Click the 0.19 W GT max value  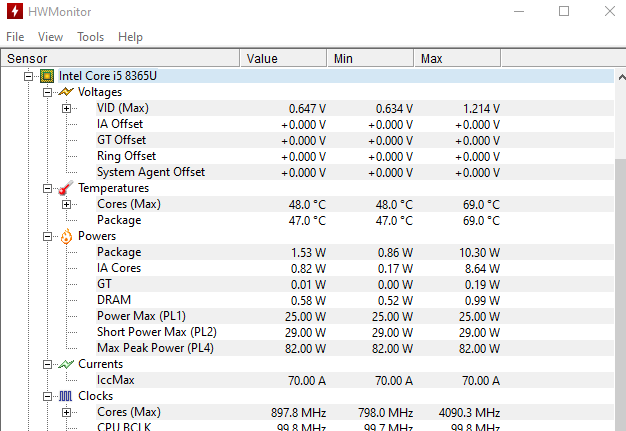point(482,285)
